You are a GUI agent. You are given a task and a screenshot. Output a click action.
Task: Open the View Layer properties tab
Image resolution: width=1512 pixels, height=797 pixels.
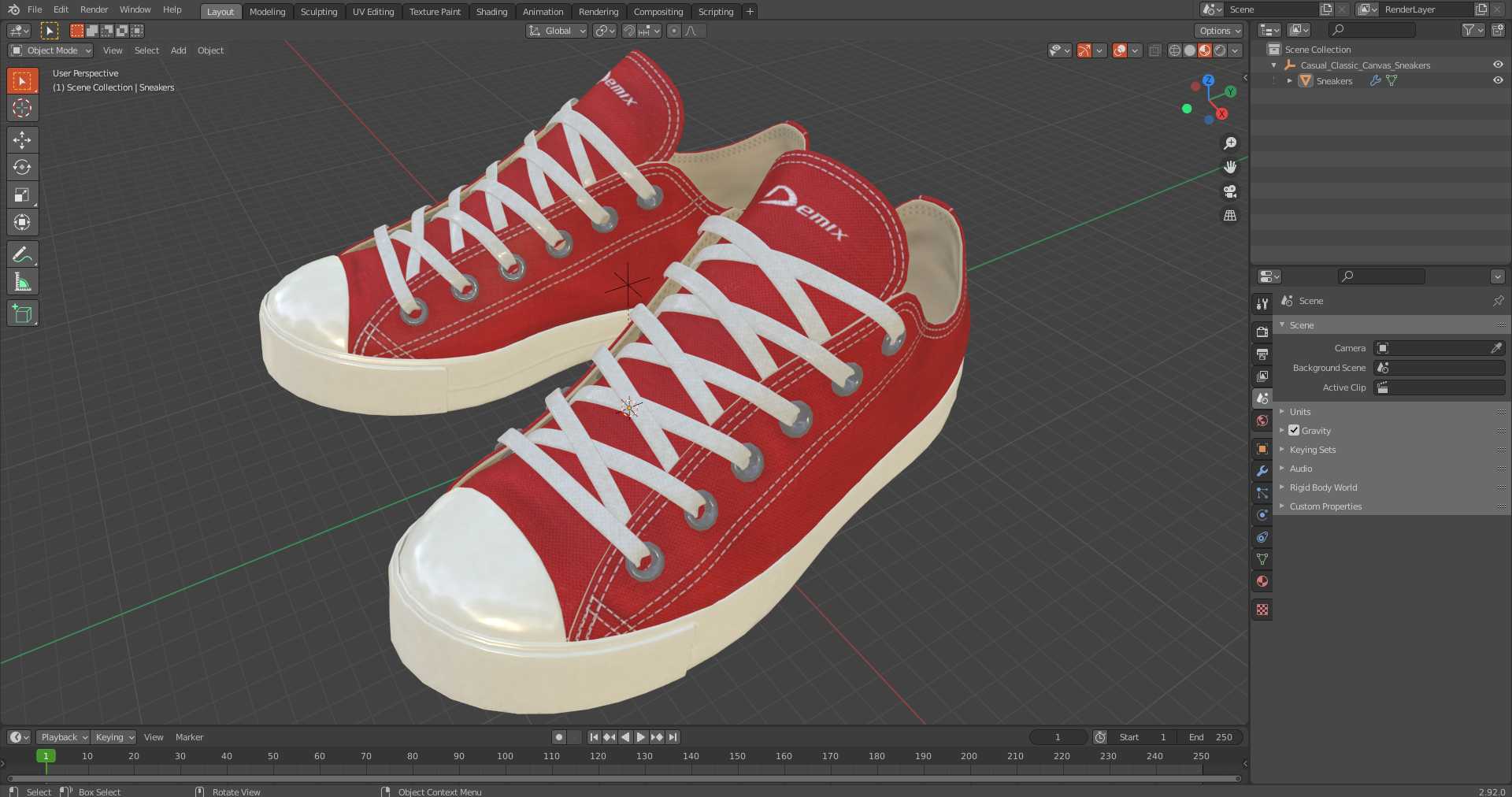point(1262,376)
